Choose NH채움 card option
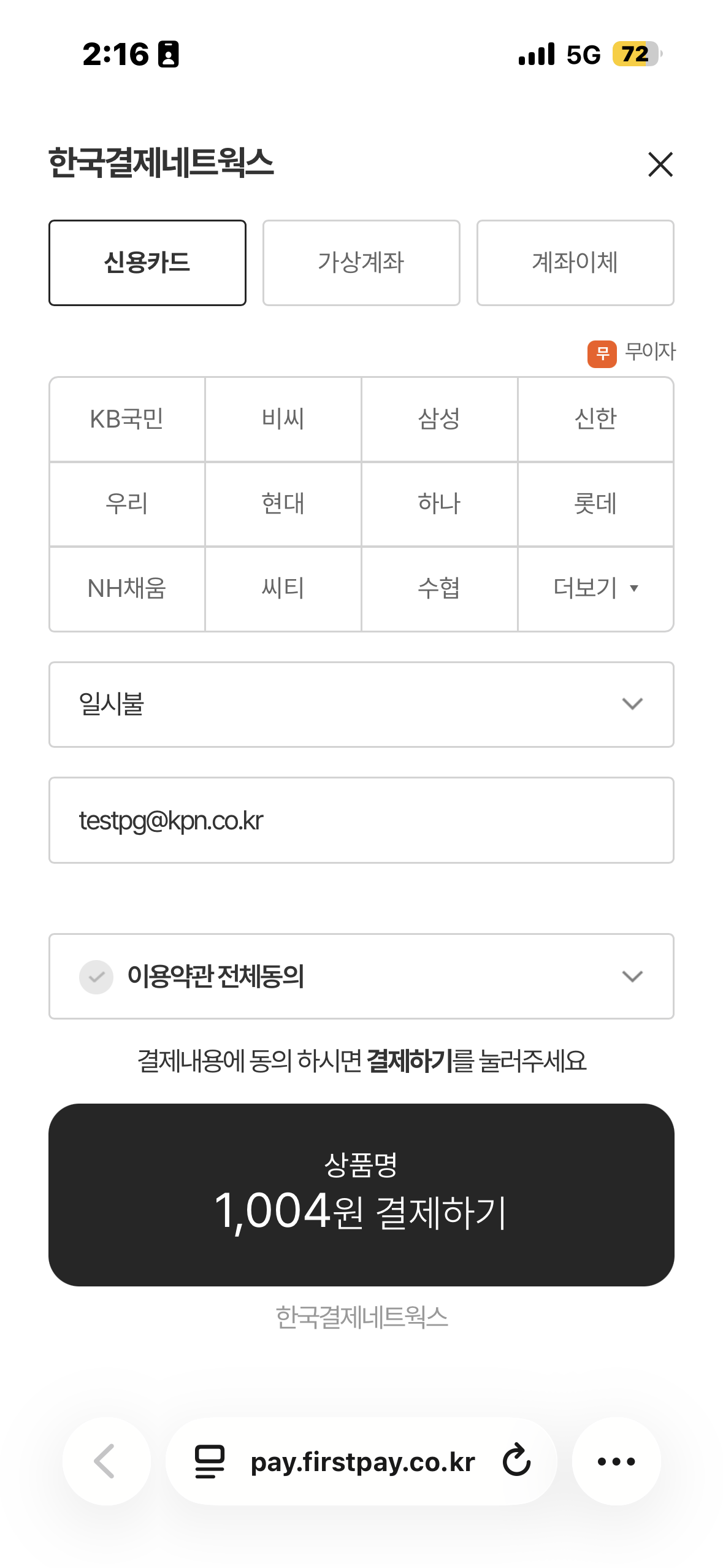The width and height of the screenshot is (723, 1568). (127, 588)
